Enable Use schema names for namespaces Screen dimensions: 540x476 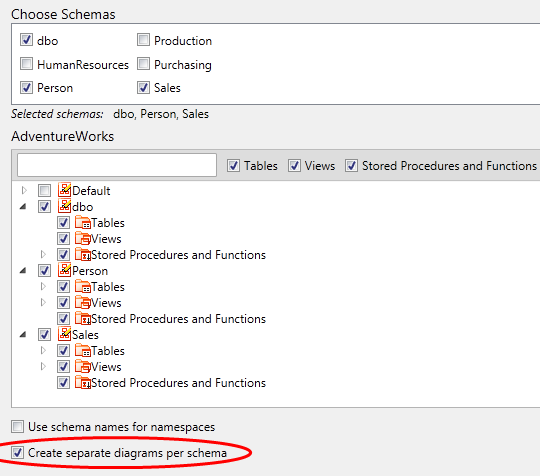(x=17, y=426)
